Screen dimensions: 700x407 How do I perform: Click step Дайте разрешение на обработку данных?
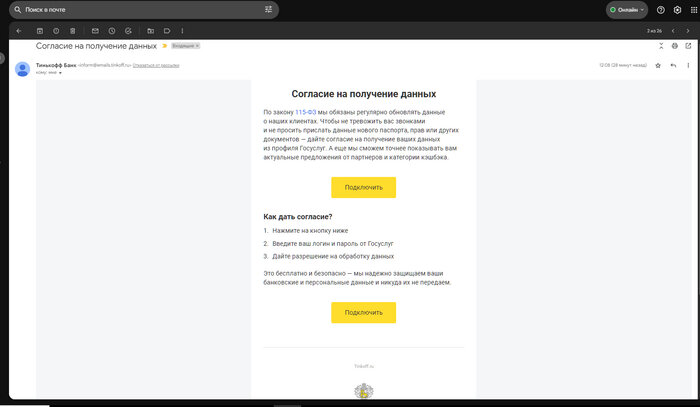click(333, 256)
